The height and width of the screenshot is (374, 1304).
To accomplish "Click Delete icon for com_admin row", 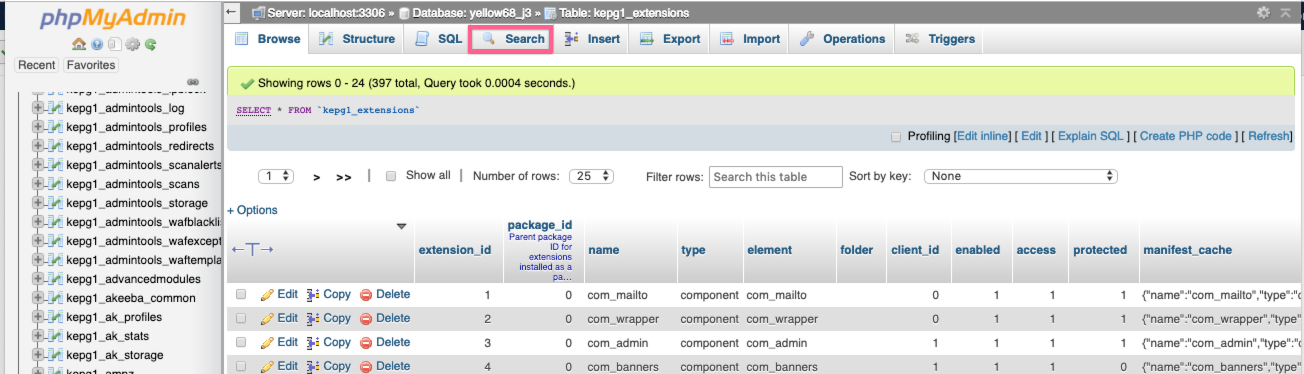I will 366,343.
